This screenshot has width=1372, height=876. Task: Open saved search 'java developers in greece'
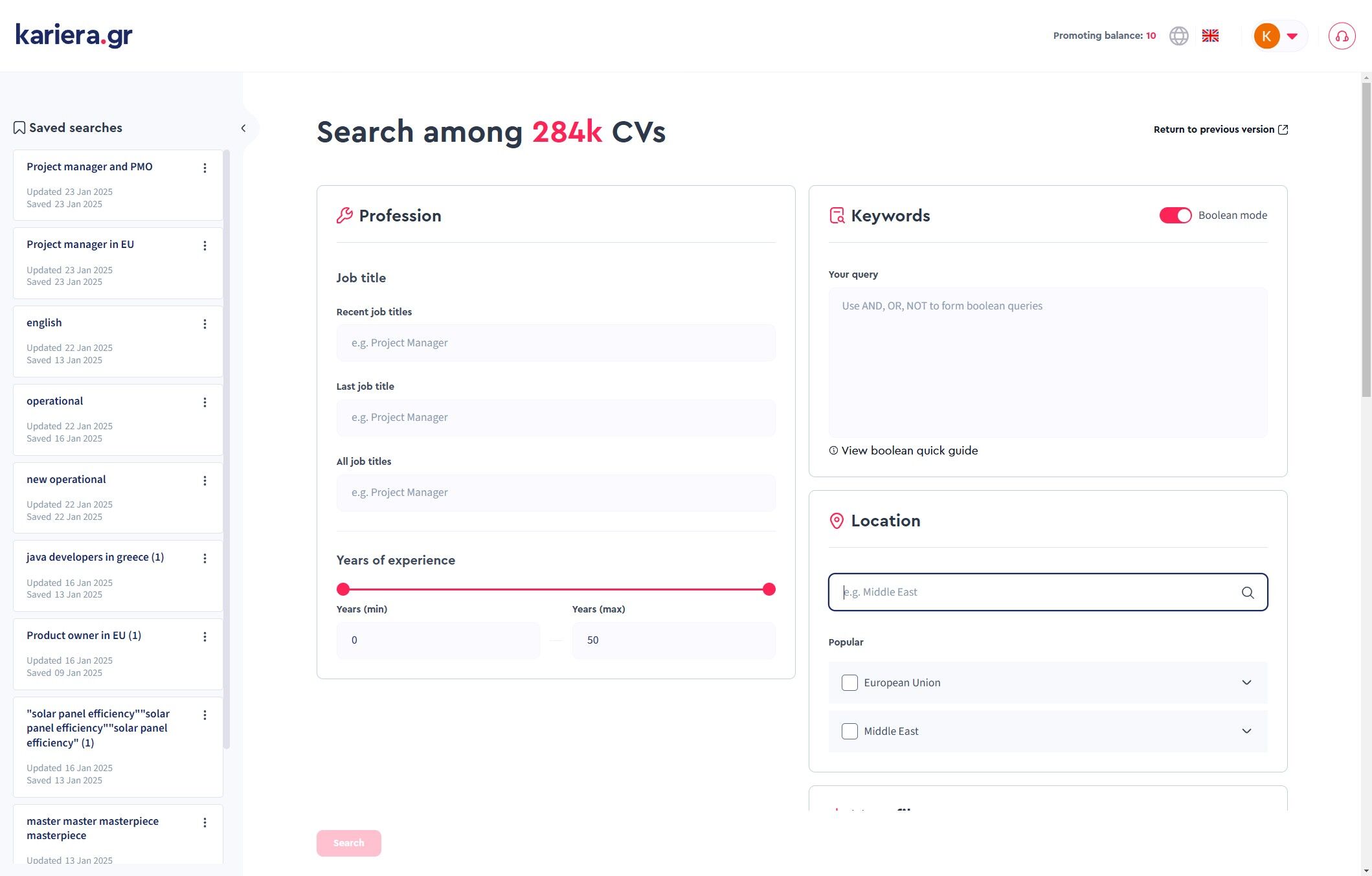click(95, 557)
